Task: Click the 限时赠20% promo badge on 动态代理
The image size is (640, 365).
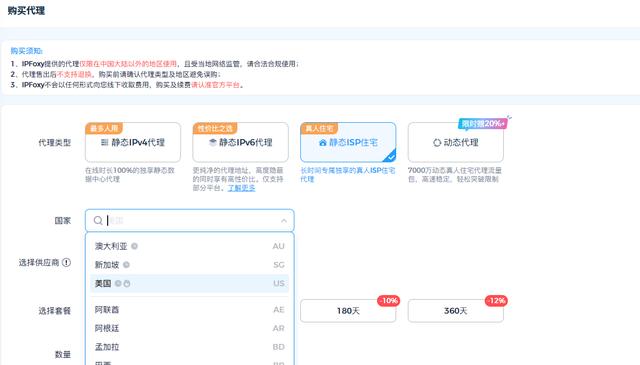Action: [x=483, y=123]
